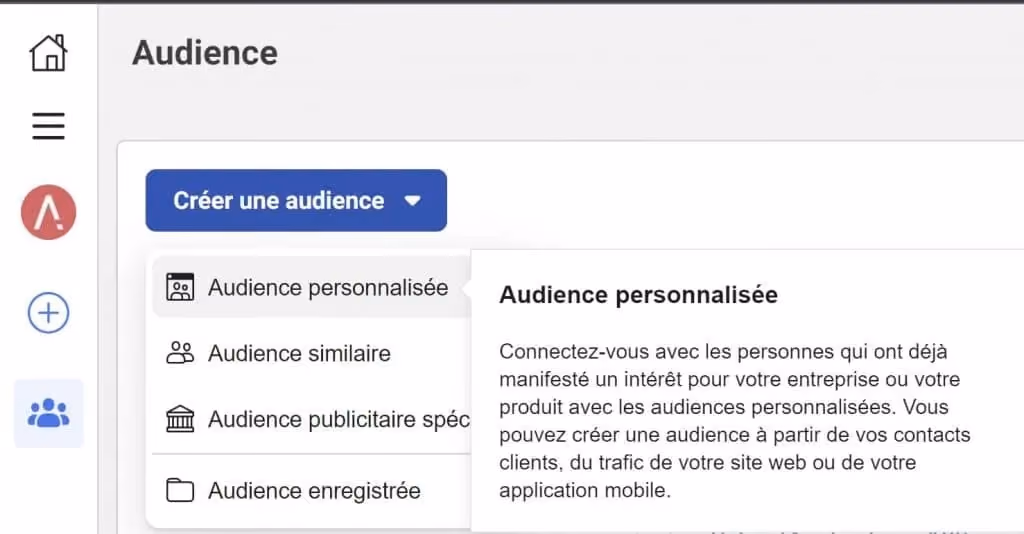Expand the Créer une audience dropdown arrow
This screenshot has width=1024, height=534.
tap(413, 200)
